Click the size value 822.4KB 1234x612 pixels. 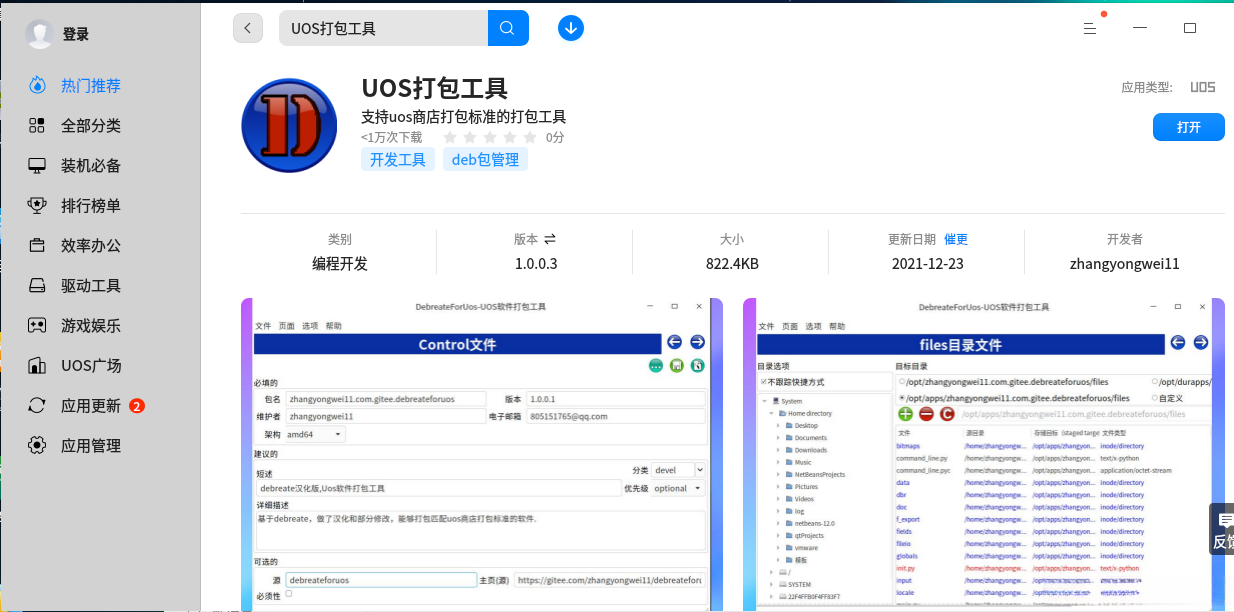click(x=732, y=264)
